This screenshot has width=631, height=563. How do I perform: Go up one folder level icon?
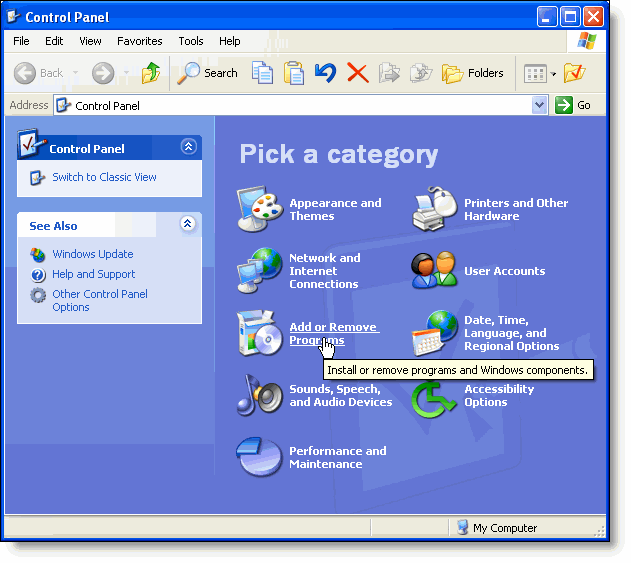pyautogui.click(x=151, y=73)
